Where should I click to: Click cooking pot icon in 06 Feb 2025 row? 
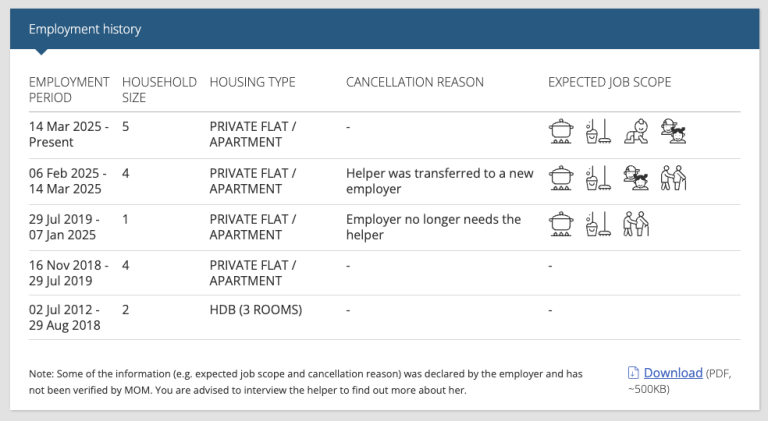point(561,178)
